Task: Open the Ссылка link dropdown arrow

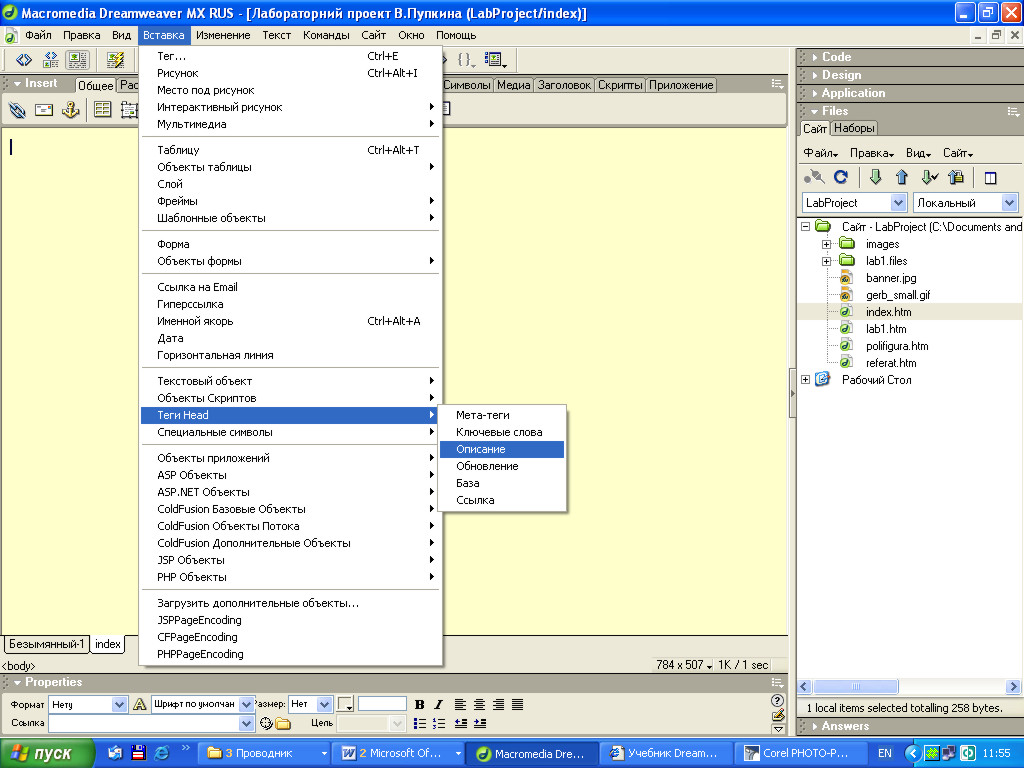Action: pos(246,724)
